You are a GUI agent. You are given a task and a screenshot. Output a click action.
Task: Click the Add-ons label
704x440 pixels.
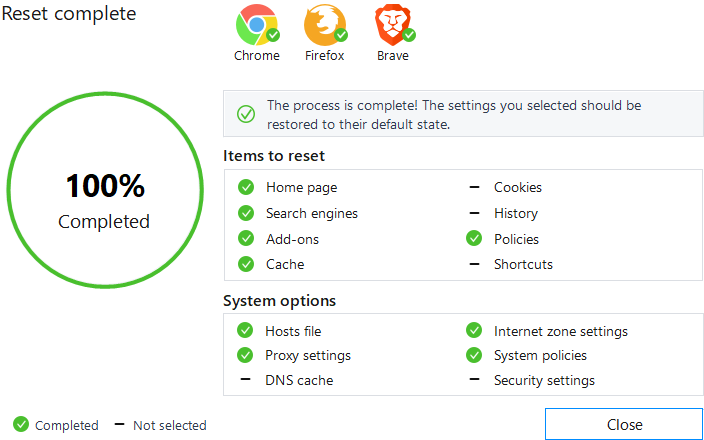pos(292,239)
